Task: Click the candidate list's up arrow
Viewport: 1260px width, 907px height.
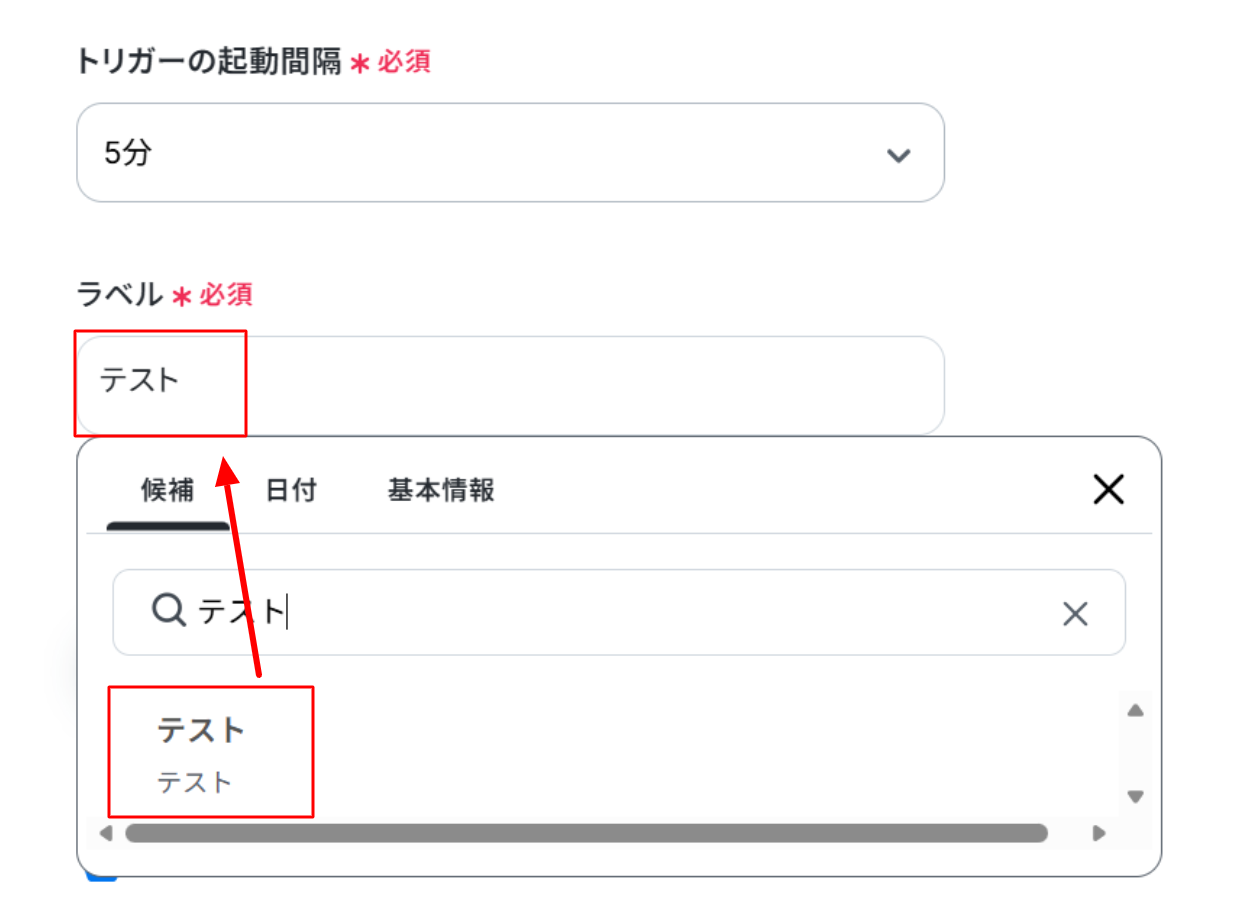Action: pyautogui.click(x=1135, y=711)
